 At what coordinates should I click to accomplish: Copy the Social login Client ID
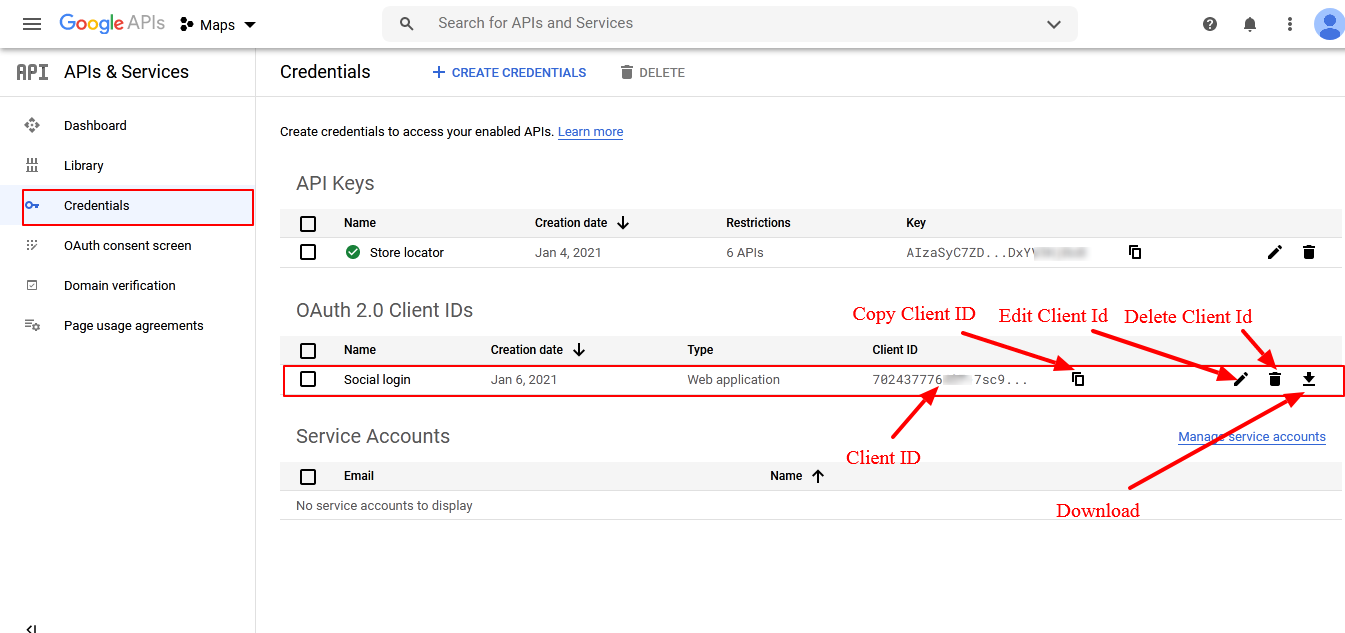(1078, 379)
